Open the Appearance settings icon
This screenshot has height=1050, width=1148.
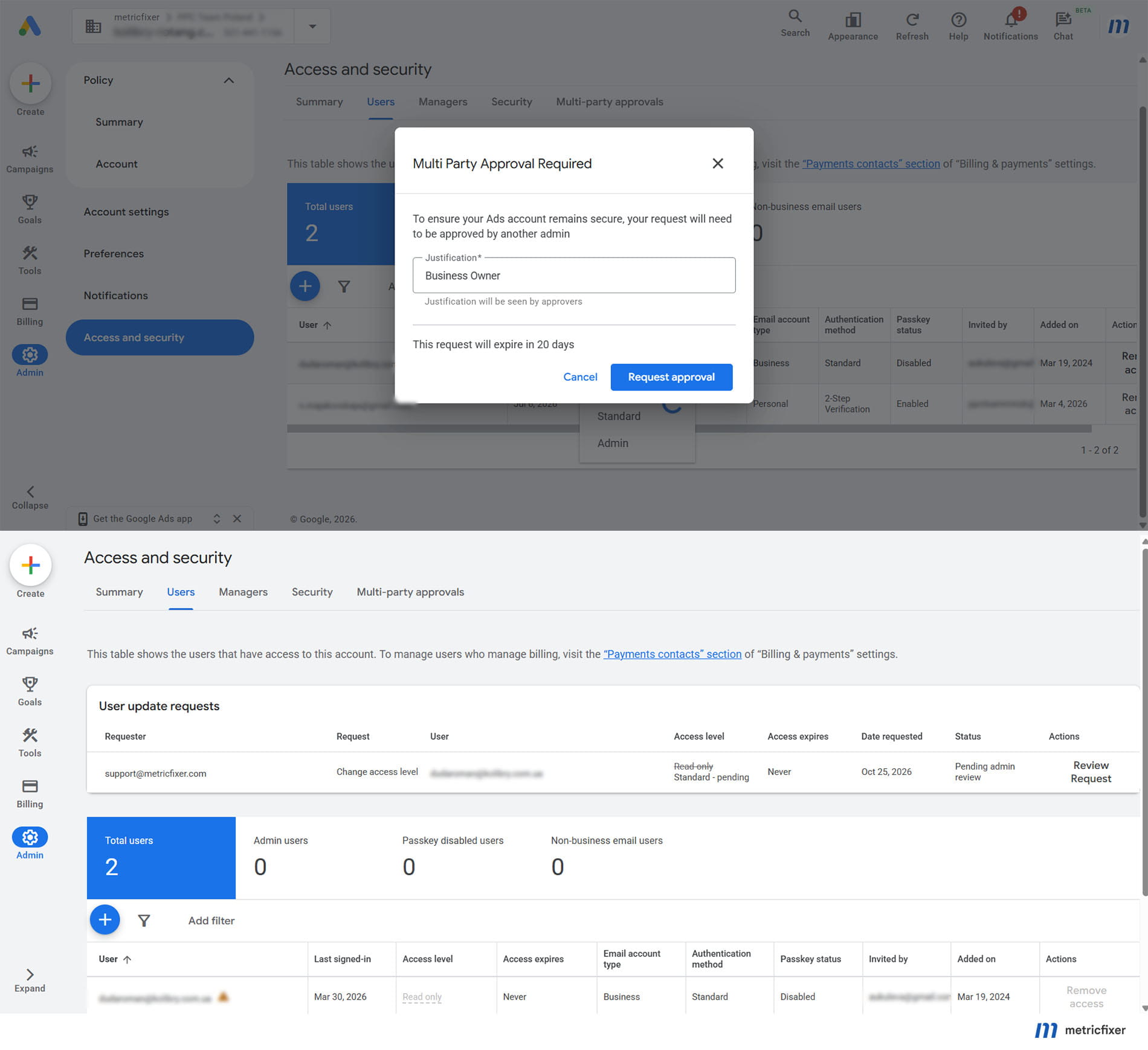click(x=853, y=27)
